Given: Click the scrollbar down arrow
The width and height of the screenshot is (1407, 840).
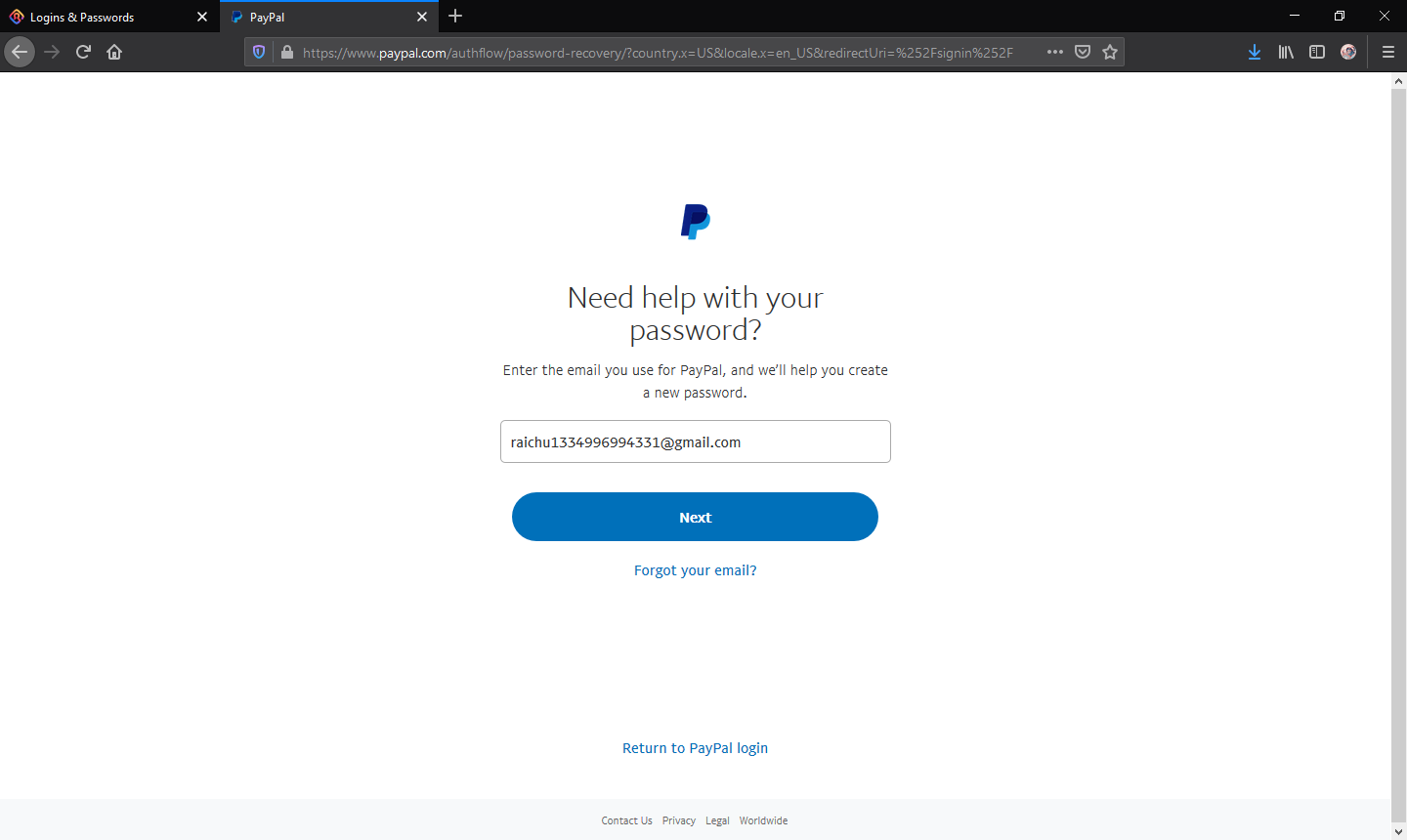Looking at the screenshot, I should pyautogui.click(x=1398, y=831).
